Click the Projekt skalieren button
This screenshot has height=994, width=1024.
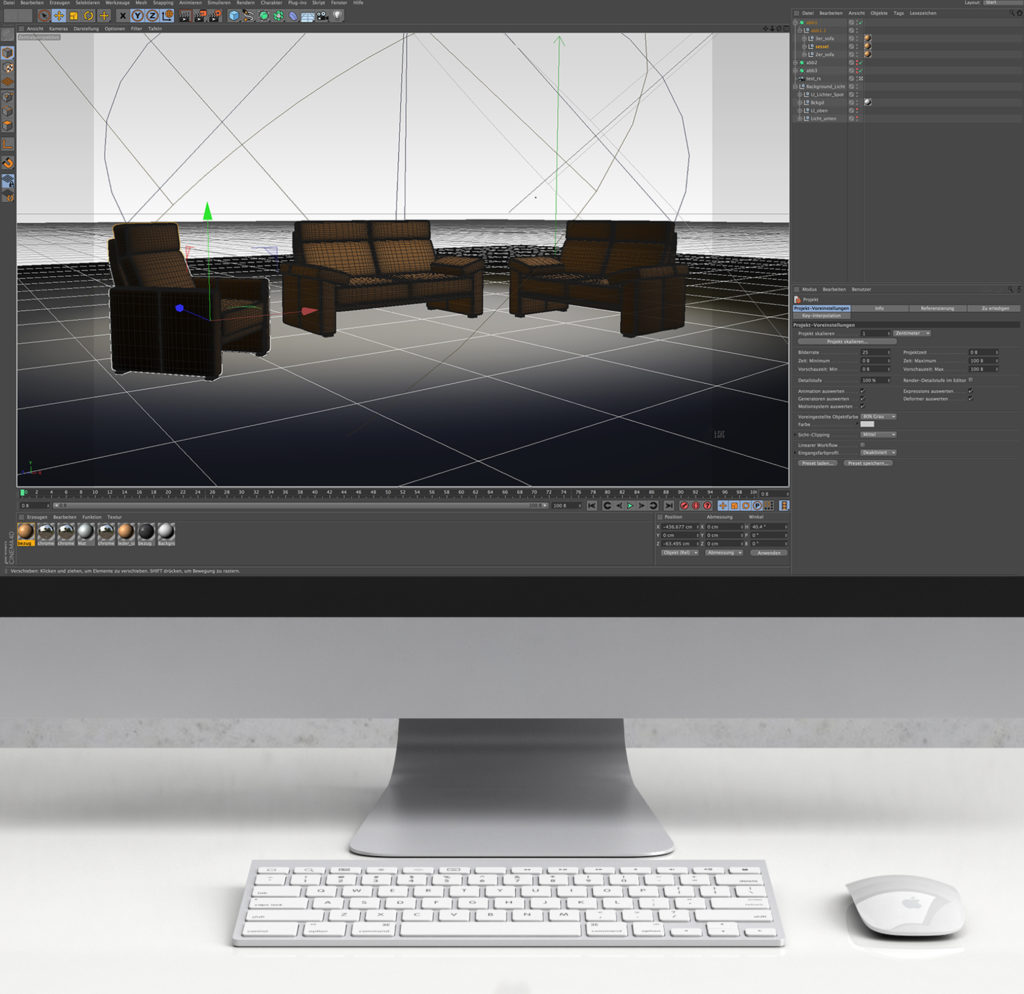[847, 342]
